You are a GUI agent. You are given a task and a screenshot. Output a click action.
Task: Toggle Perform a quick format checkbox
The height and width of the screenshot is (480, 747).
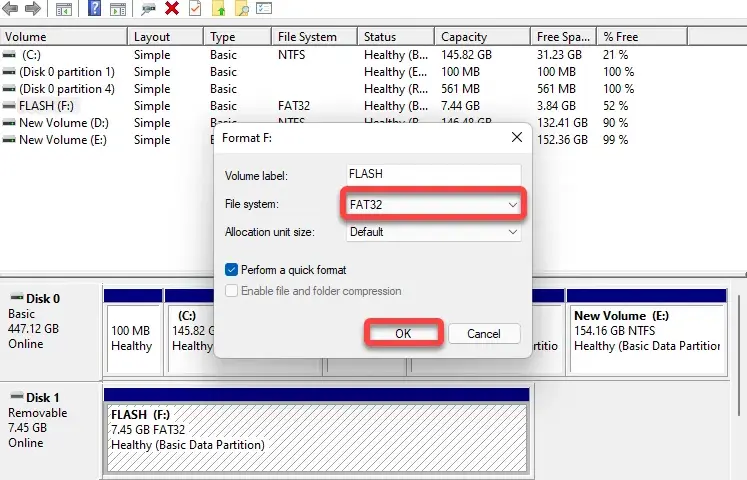click(x=231, y=270)
